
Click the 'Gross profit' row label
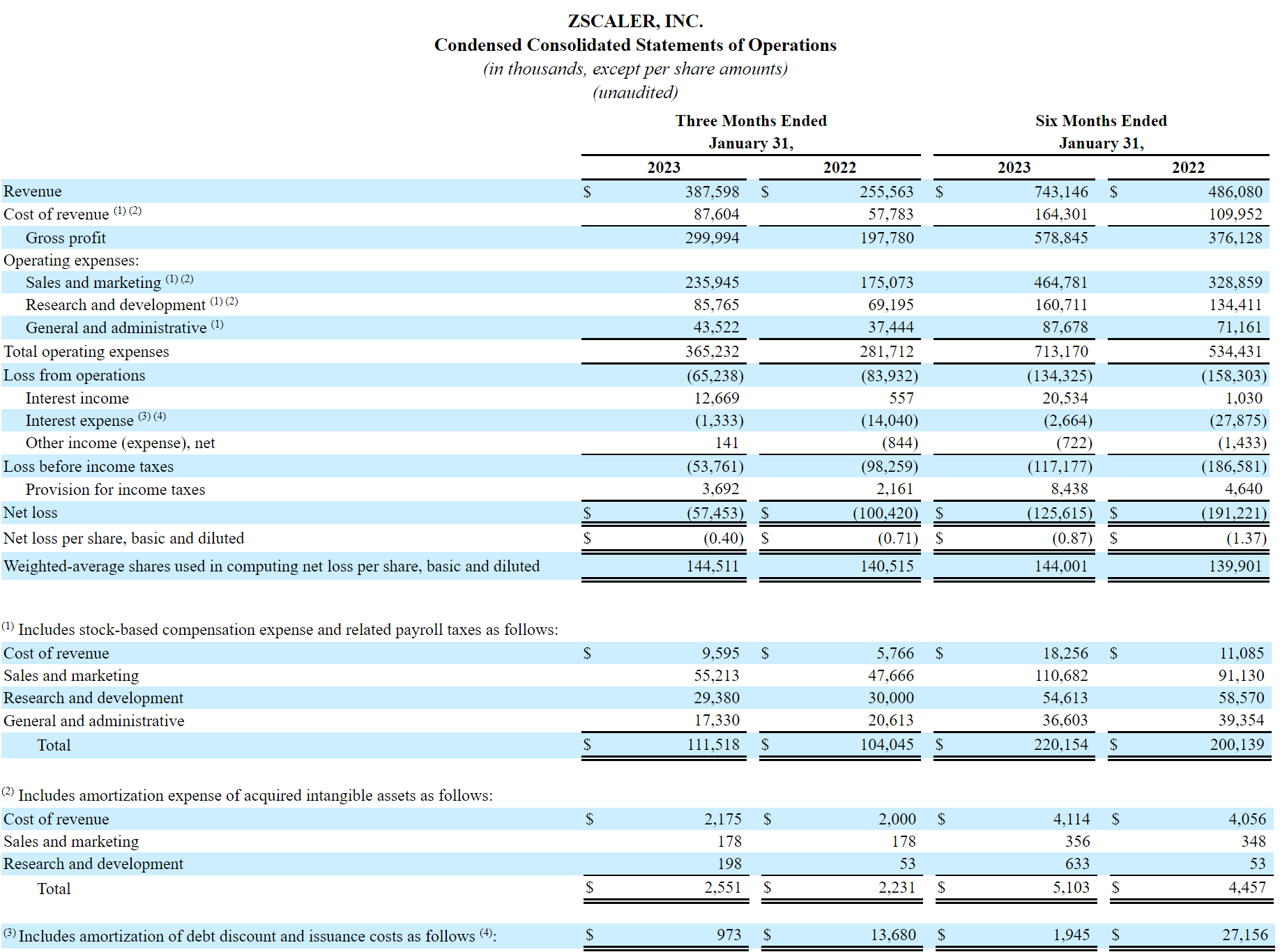66,238
